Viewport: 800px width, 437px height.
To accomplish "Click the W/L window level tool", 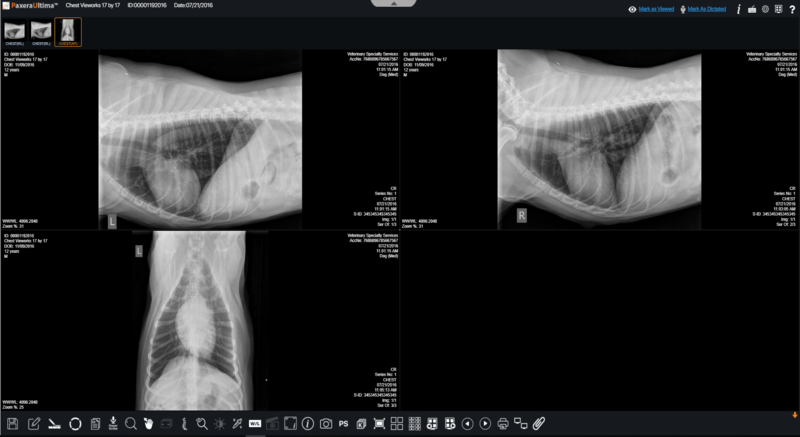I will (x=256, y=424).
